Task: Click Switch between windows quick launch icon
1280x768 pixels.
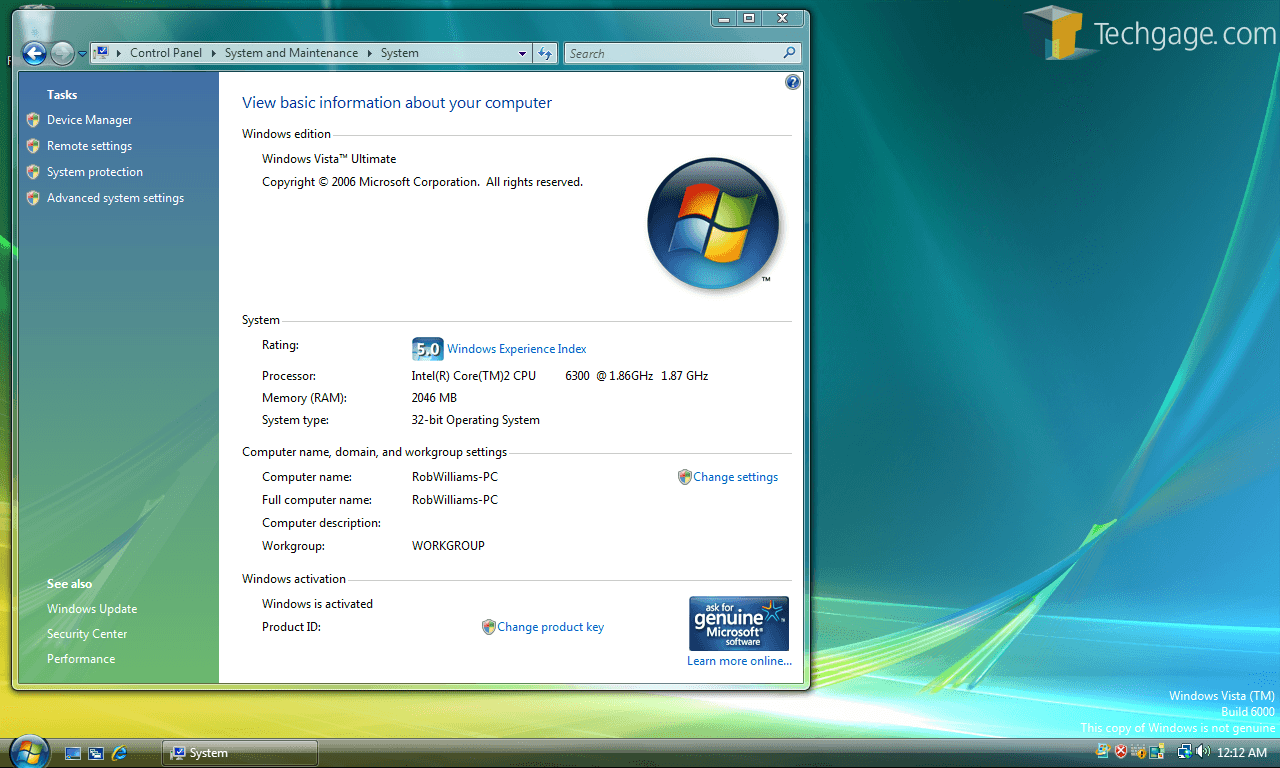Action: click(x=96, y=753)
